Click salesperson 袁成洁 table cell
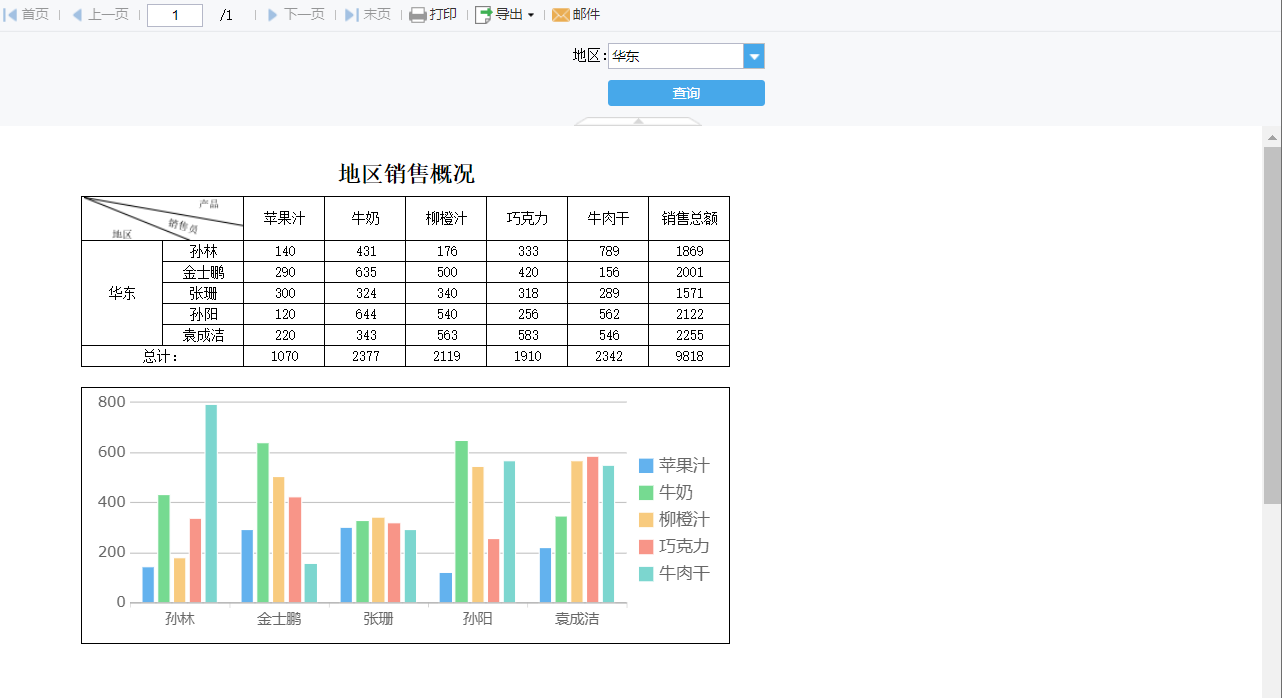The width and height of the screenshot is (1282, 698). pos(203,335)
